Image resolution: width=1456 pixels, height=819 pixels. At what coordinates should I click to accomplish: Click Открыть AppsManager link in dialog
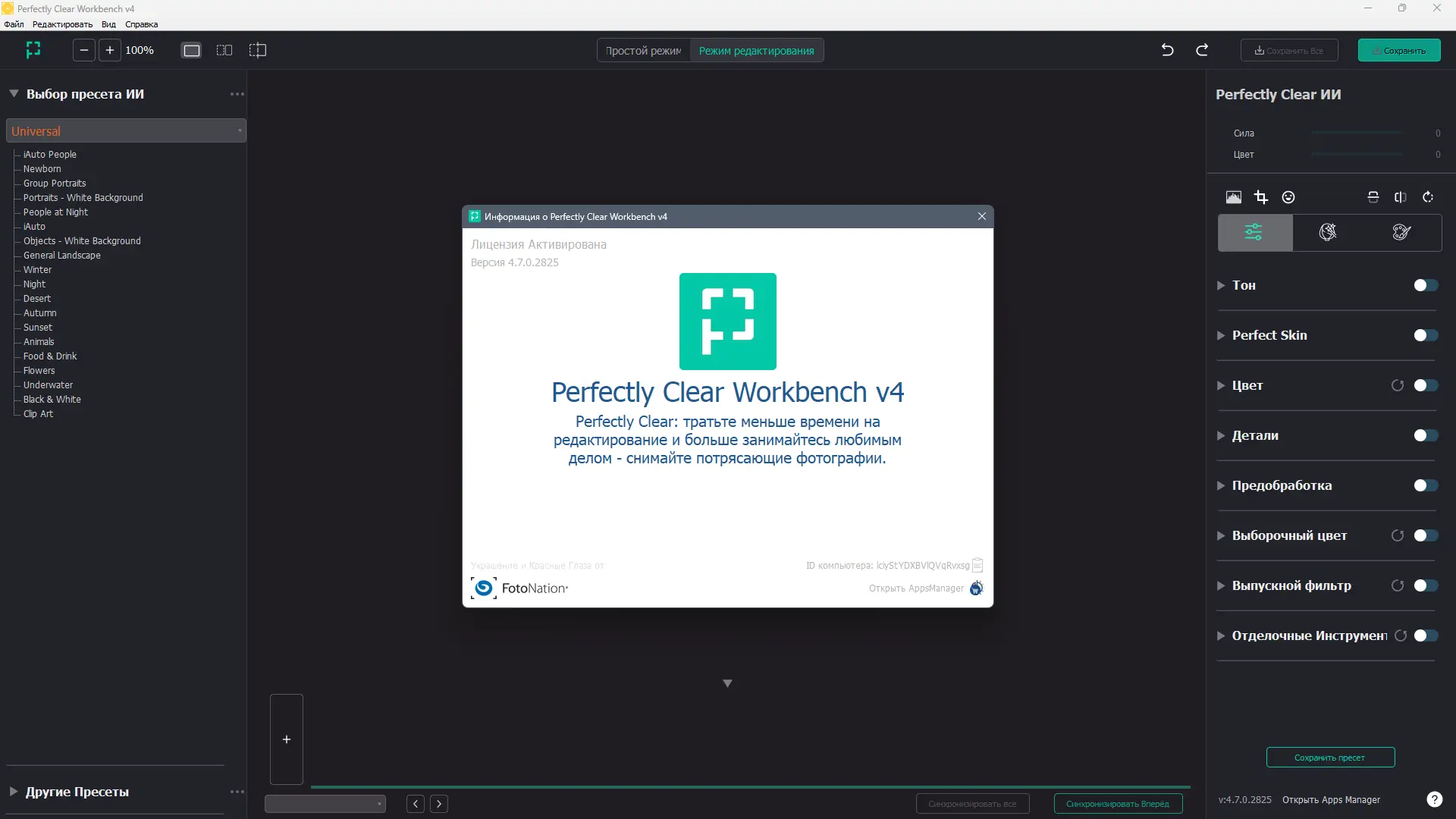(916, 588)
